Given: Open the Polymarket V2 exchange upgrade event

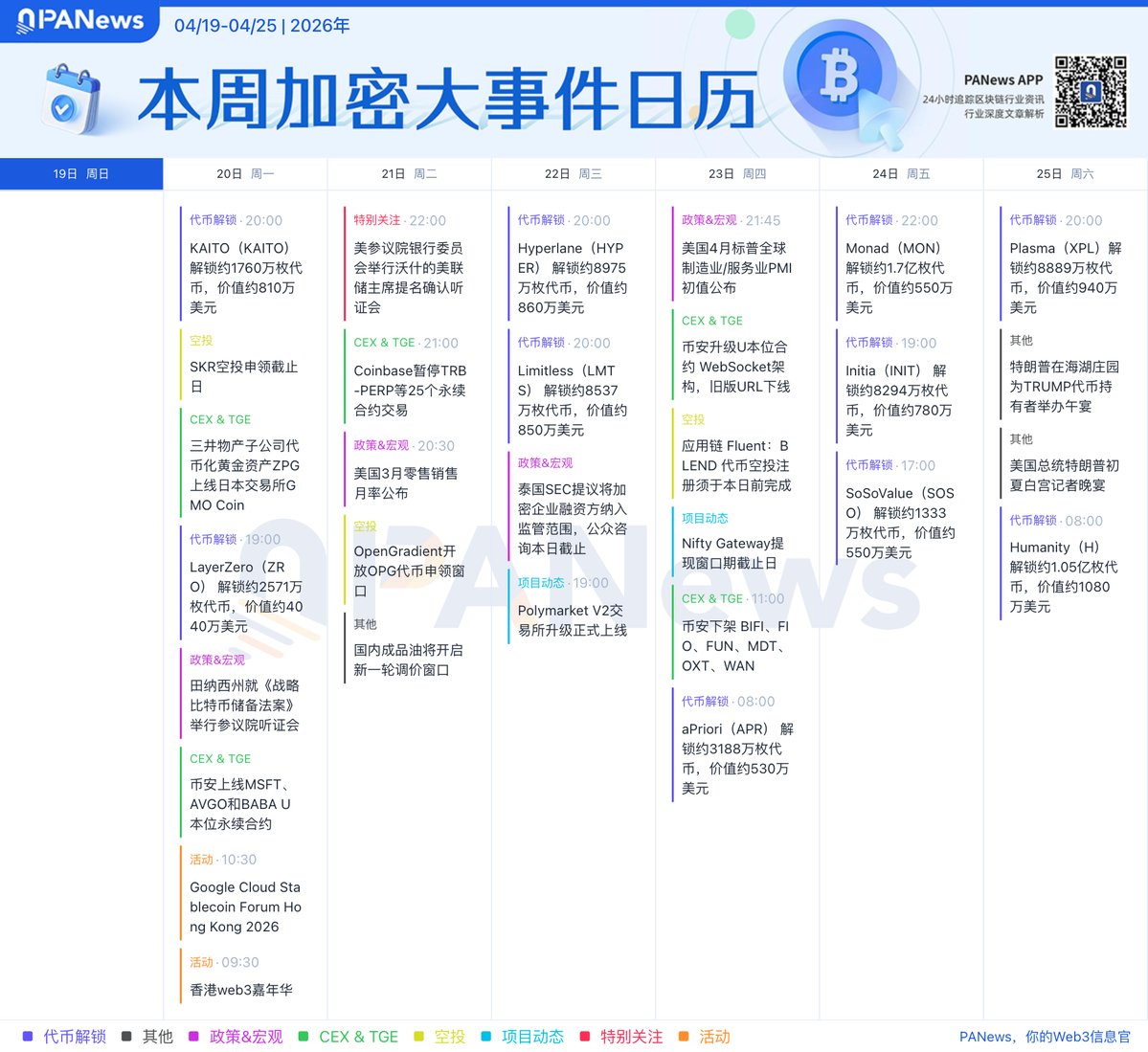Looking at the screenshot, I should (x=572, y=620).
